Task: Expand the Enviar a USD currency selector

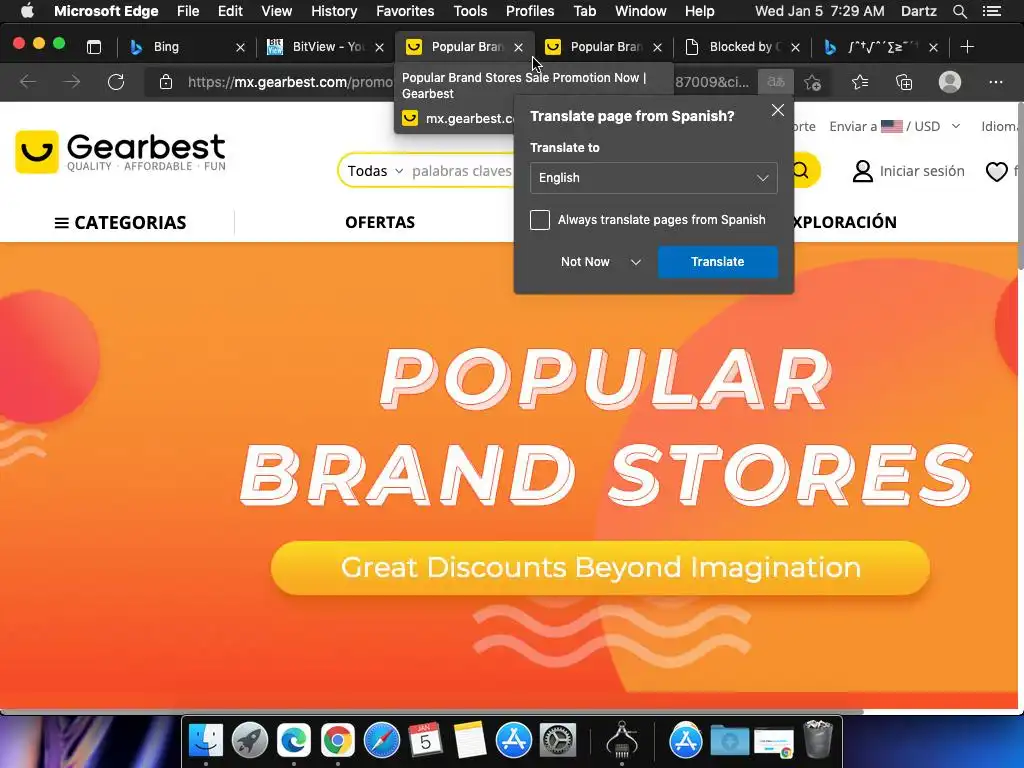Action: click(895, 127)
